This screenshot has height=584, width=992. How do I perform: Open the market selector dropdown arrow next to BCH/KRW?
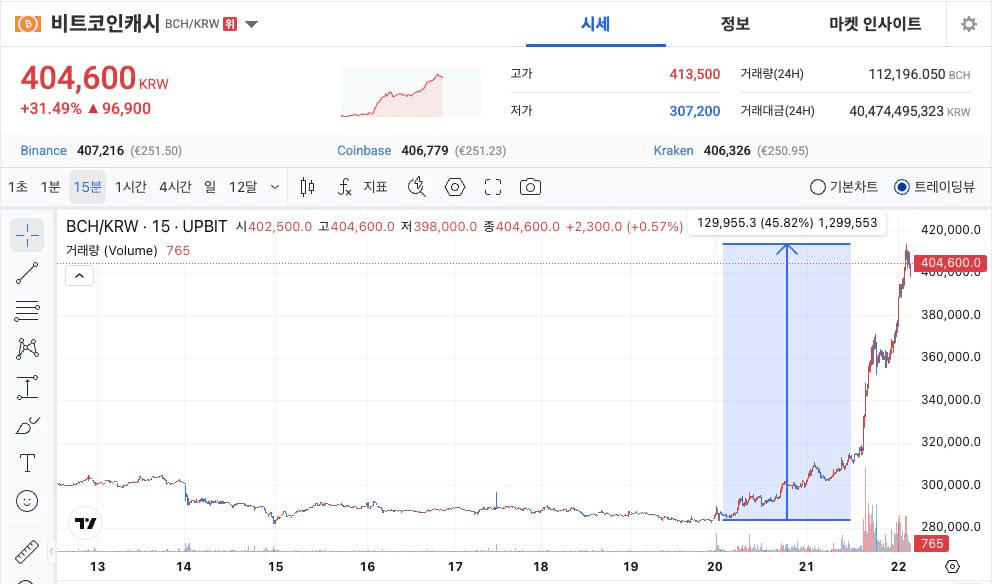[x=251, y=25]
